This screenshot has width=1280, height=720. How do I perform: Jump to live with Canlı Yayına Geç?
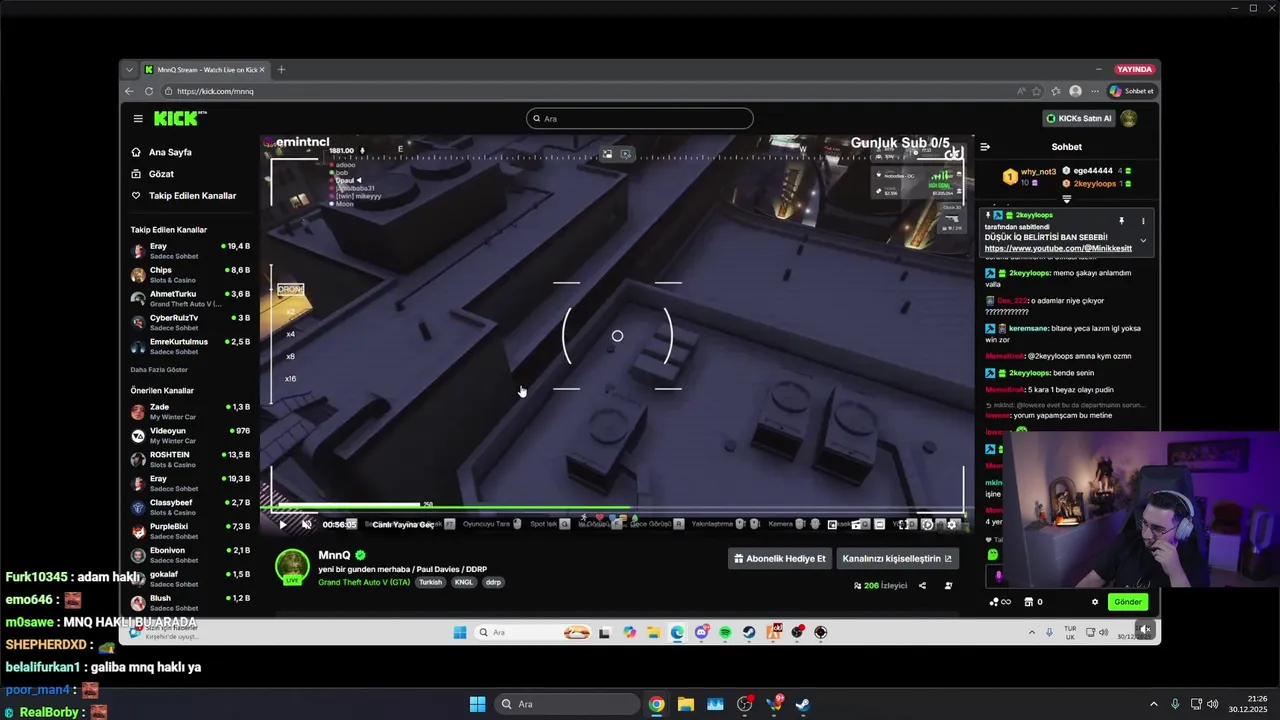click(x=403, y=524)
